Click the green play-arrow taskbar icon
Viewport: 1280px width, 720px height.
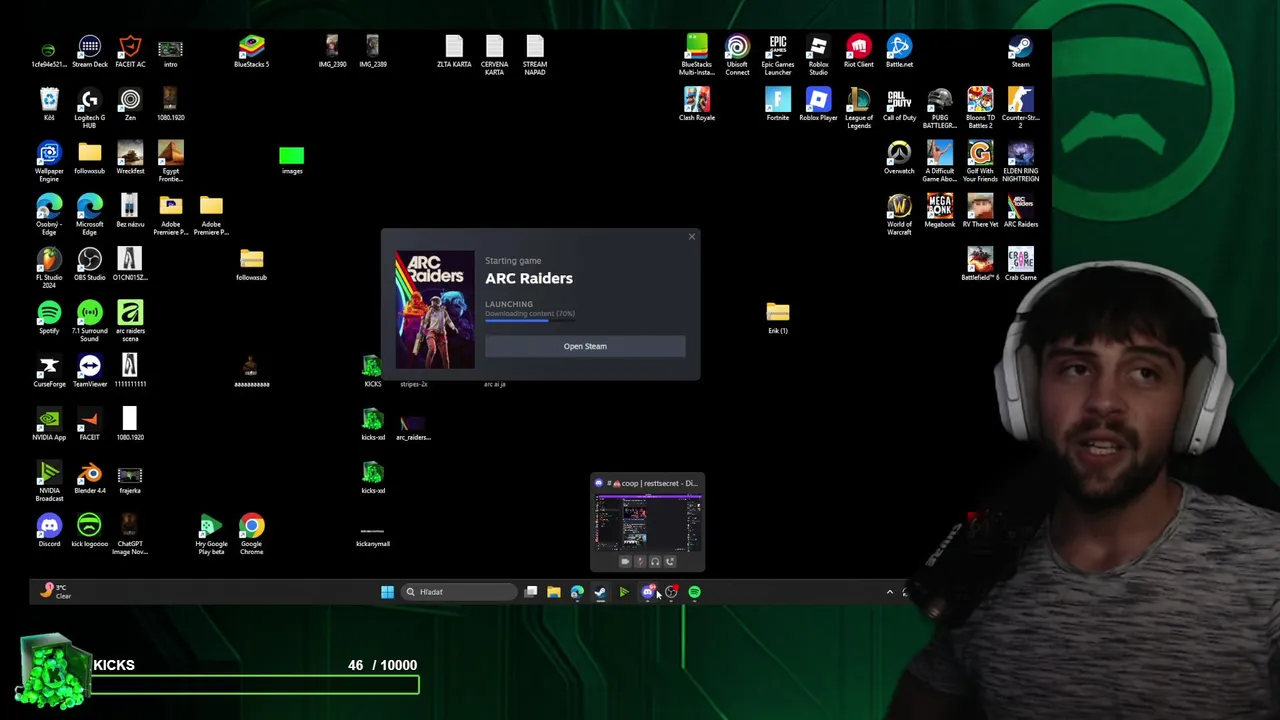click(x=623, y=592)
